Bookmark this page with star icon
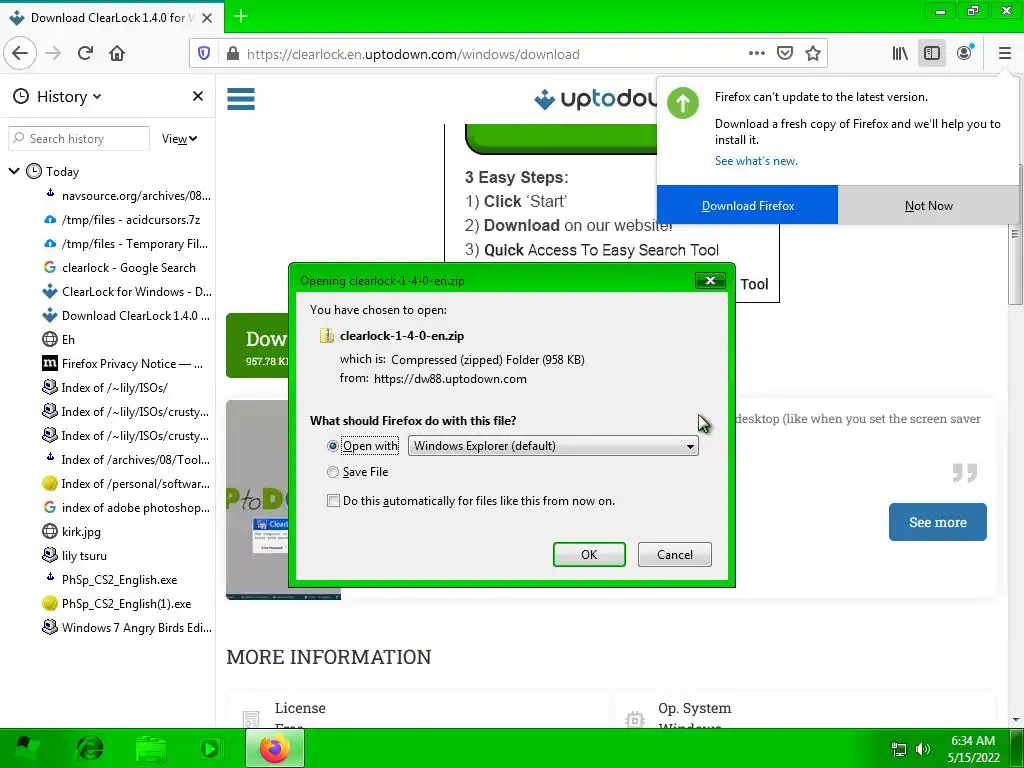 pyautogui.click(x=812, y=54)
